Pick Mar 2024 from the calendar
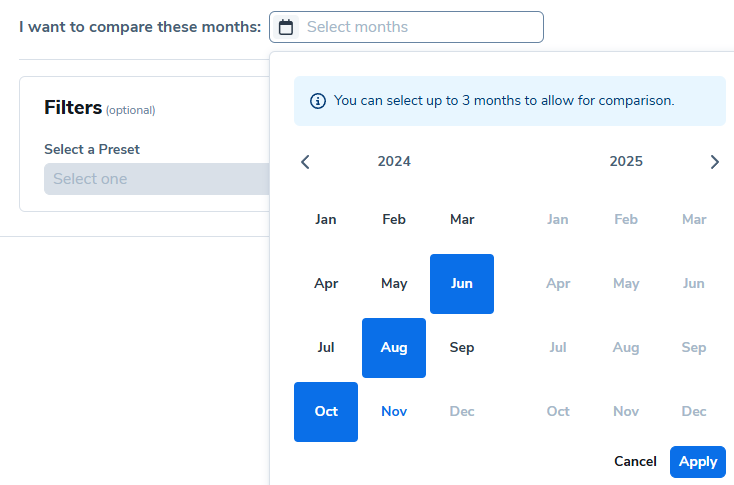 [x=462, y=220]
